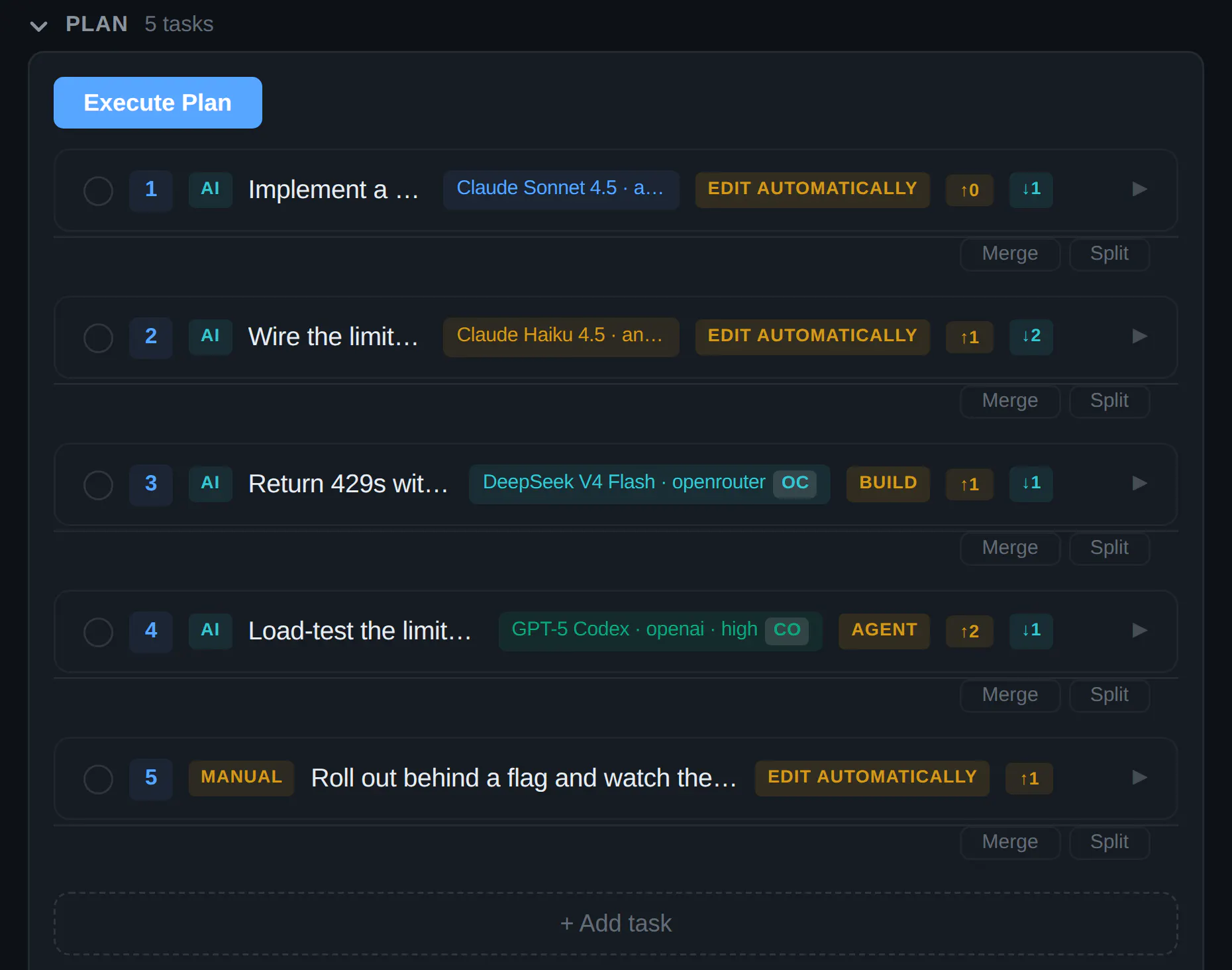Toggle the circle checkbox for task 3
1232x970 pixels.
pyautogui.click(x=98, y=485)
